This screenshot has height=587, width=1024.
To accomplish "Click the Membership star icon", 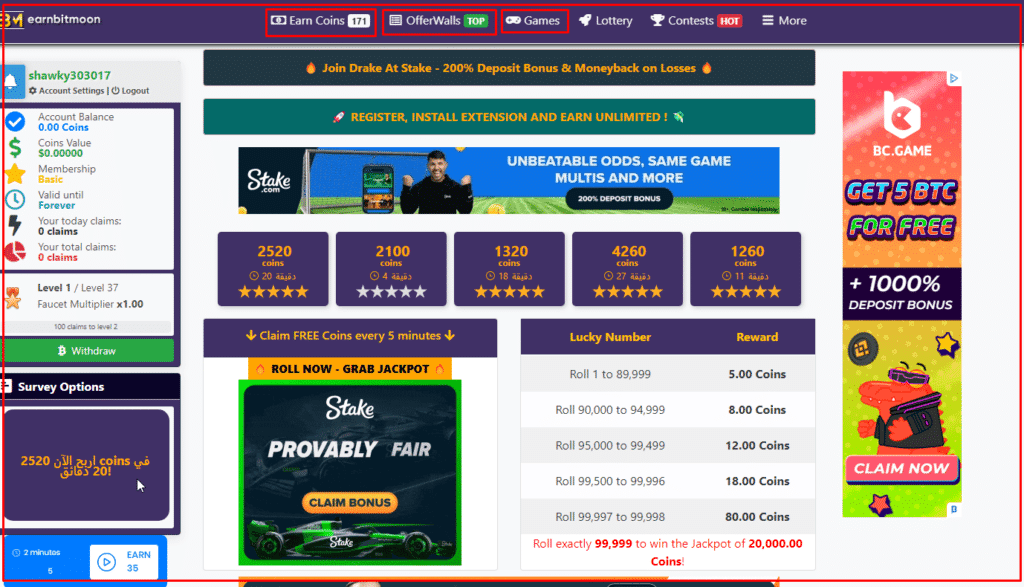I will 15,174.
